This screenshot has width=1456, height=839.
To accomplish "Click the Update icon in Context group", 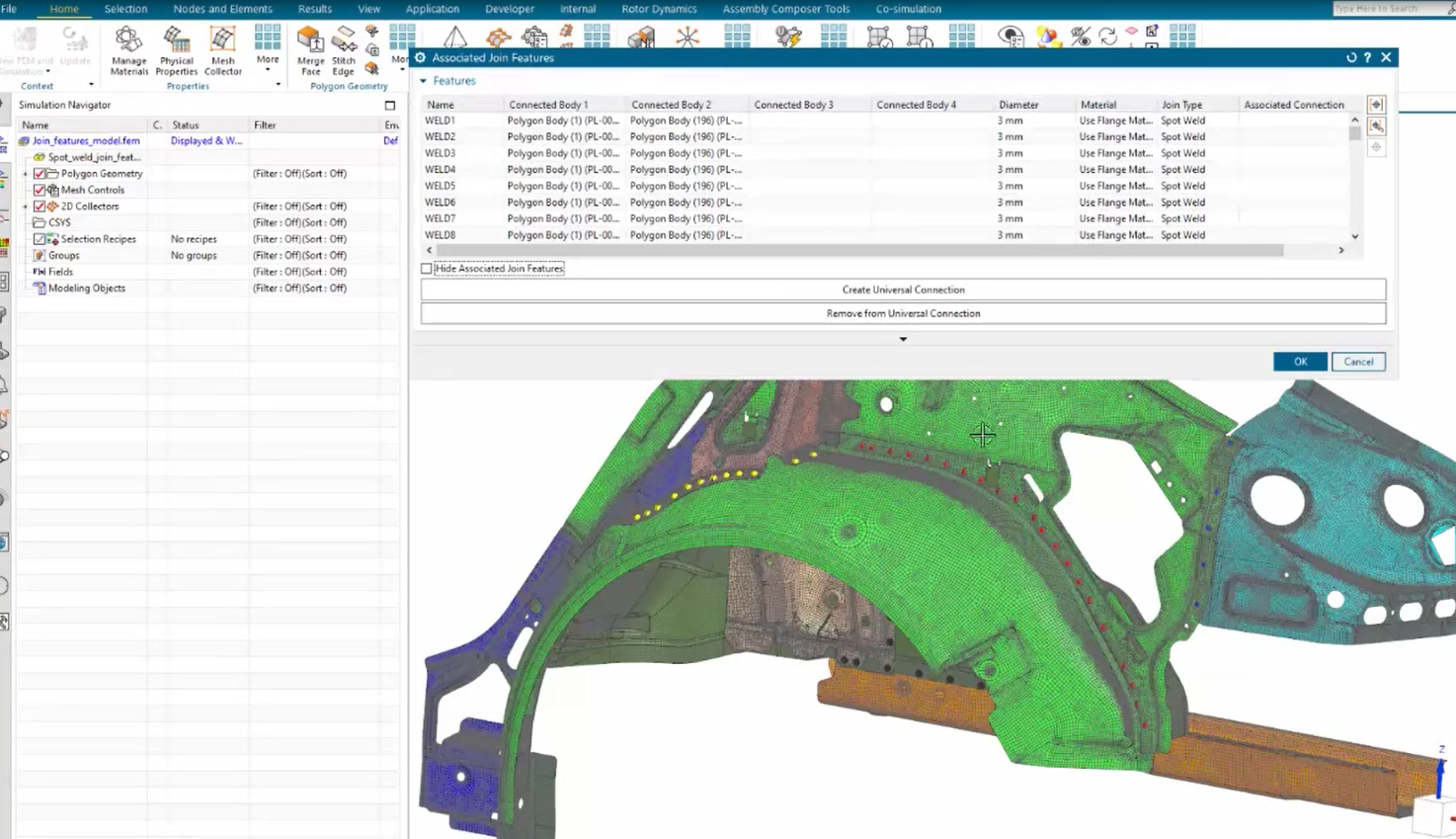I will pos(76,40).
